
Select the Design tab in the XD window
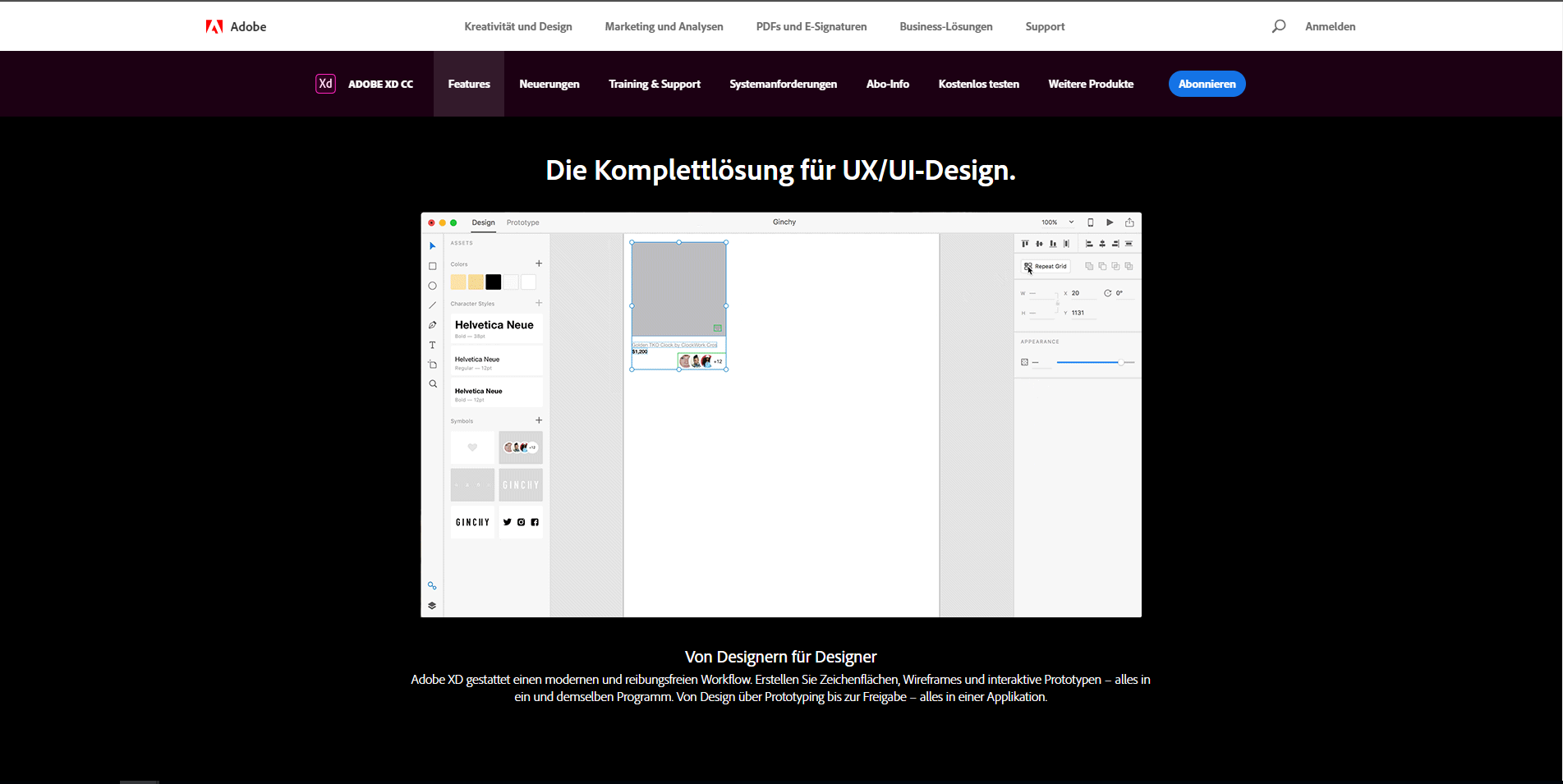point(484,222)
